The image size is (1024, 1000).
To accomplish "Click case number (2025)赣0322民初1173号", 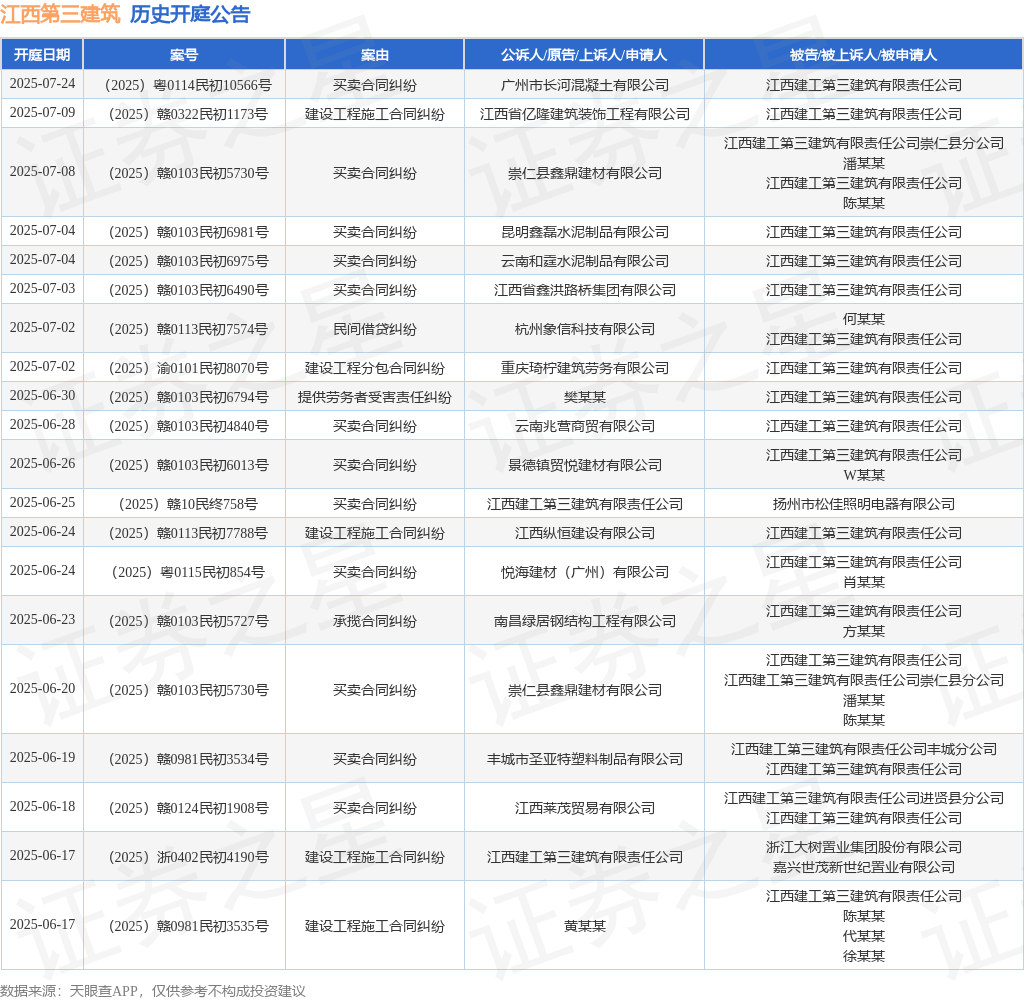I will [x=184, y=114].
